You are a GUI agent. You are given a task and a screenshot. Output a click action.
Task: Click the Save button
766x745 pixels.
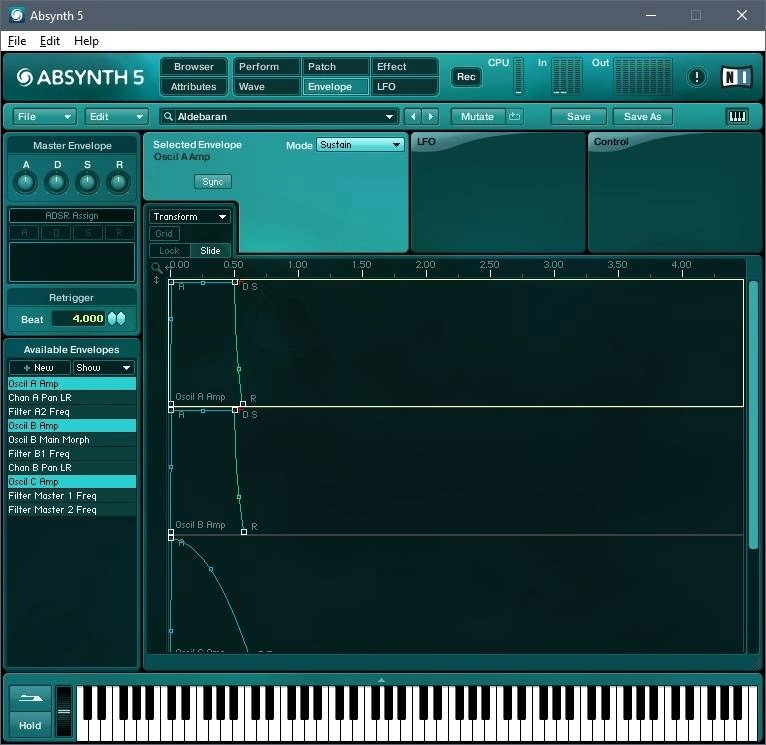pyautogui.click(x=578, y=116)
